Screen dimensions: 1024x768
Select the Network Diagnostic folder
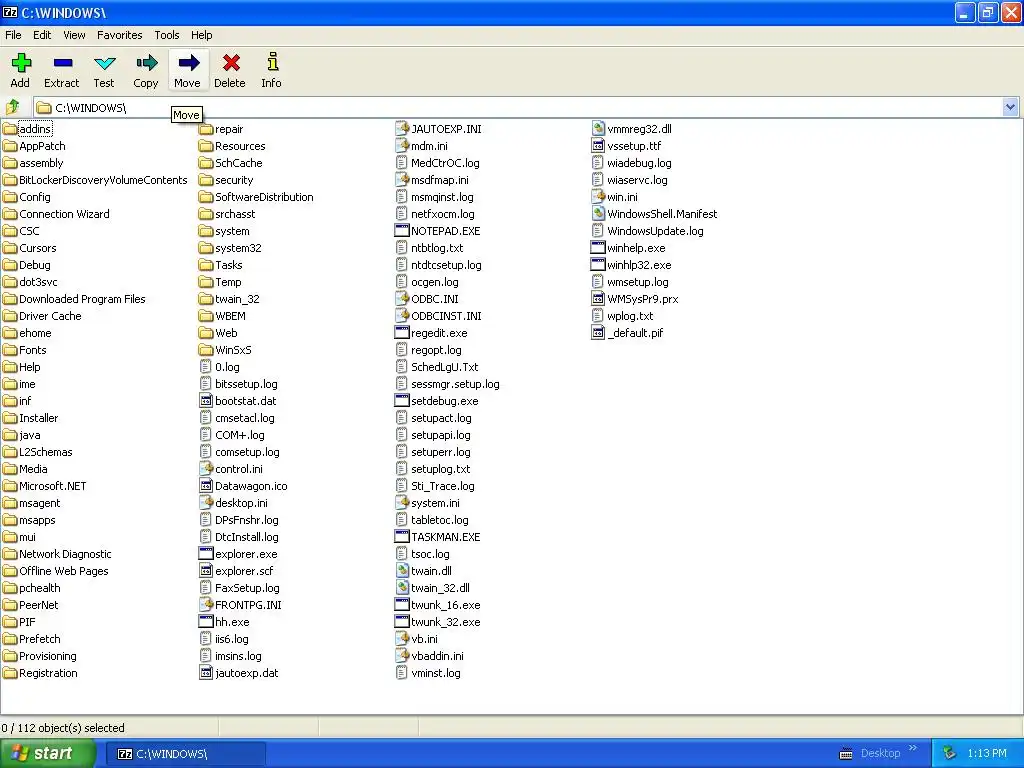click(x=57, y=554)
